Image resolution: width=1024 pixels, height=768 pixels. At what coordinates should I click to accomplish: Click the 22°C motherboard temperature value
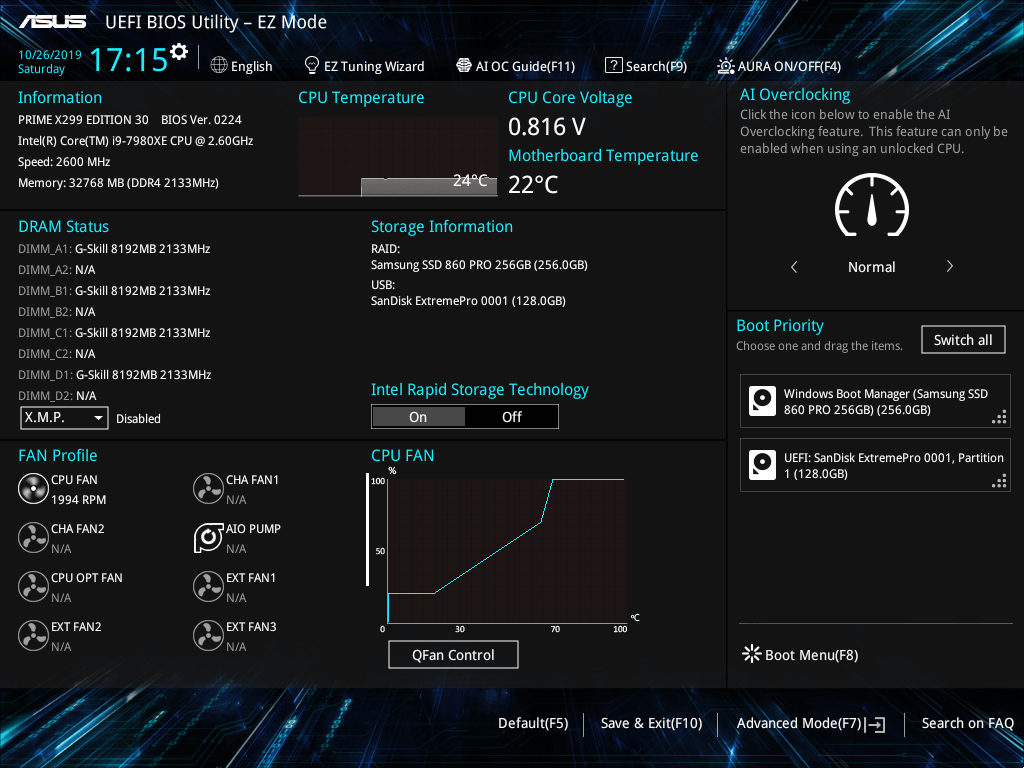[533, 185]
